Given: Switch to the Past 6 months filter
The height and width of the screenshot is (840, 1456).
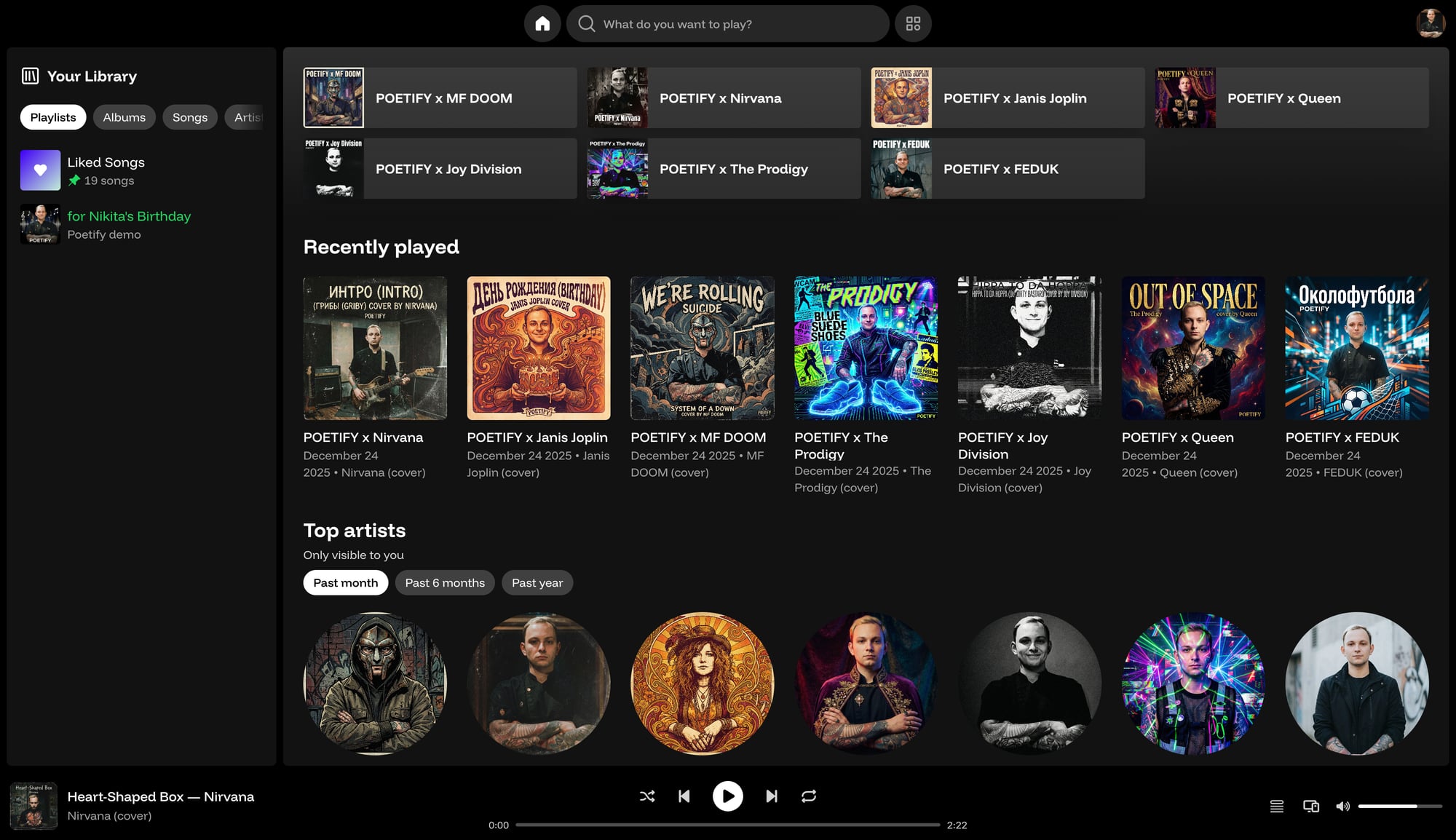Looking at the screenshot, I should 444,582.
